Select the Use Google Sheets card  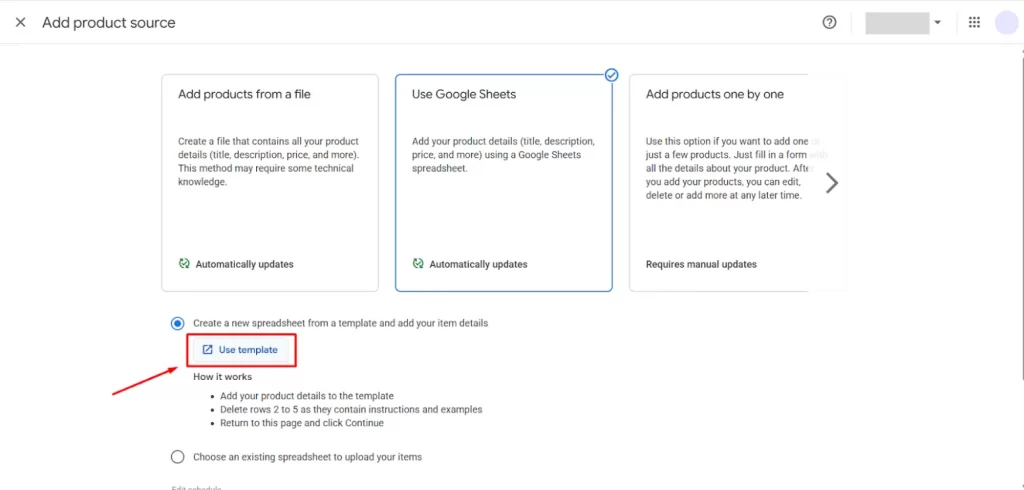(504, 182)
